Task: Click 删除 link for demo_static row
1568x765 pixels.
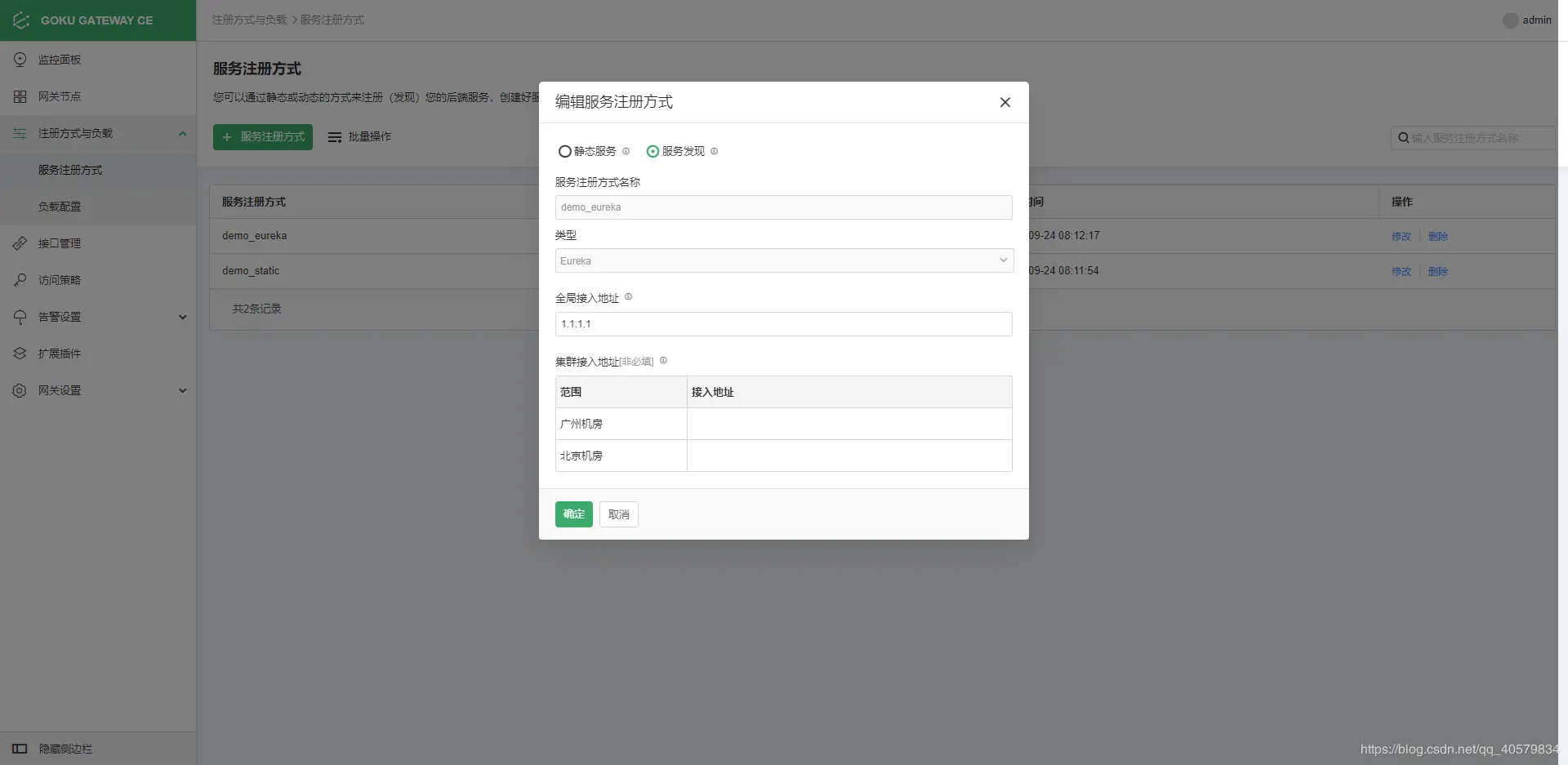Action: point(1438,271)
